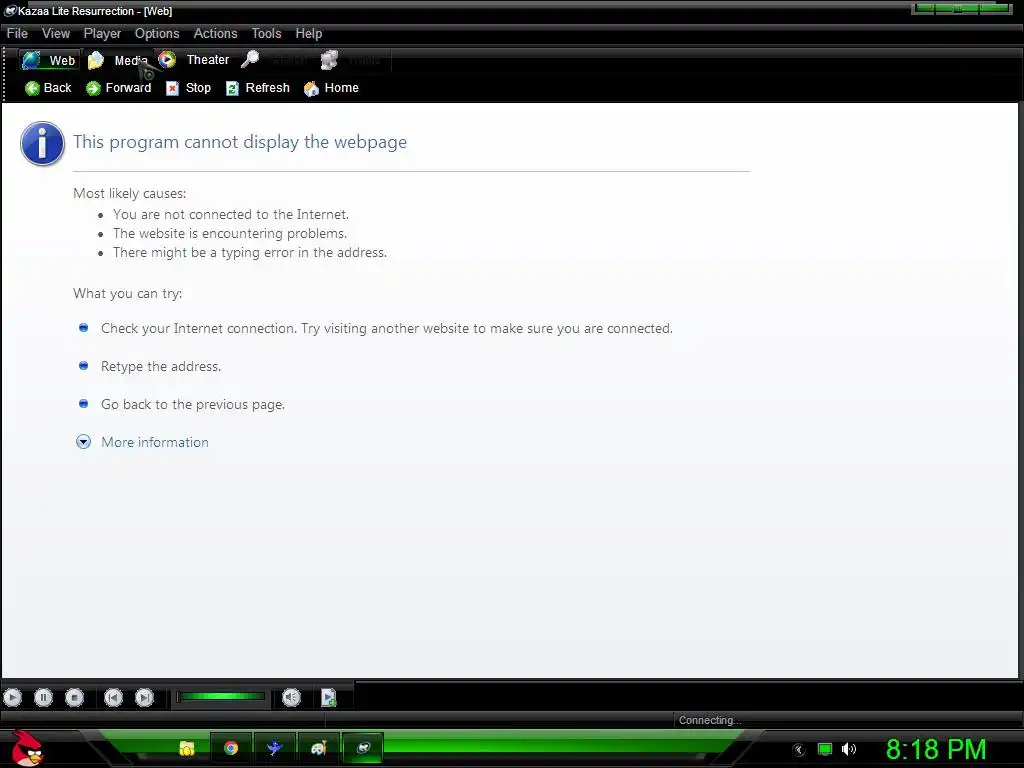Open the File menu
1024x768 pixels.
tap(17, 33)
